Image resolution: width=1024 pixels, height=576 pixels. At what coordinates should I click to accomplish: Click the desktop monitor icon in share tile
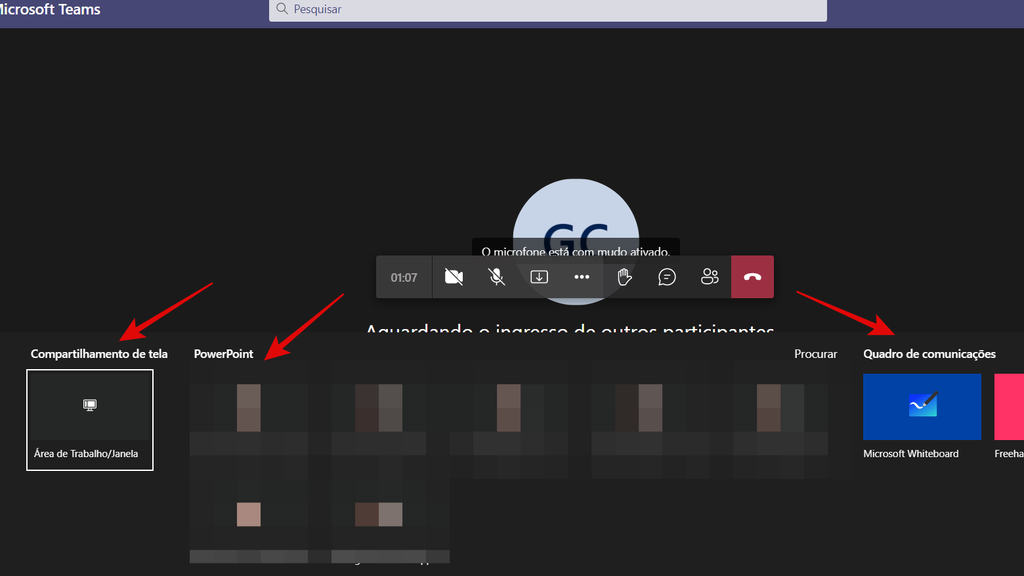pyautogui.click(x=90, y=405)
